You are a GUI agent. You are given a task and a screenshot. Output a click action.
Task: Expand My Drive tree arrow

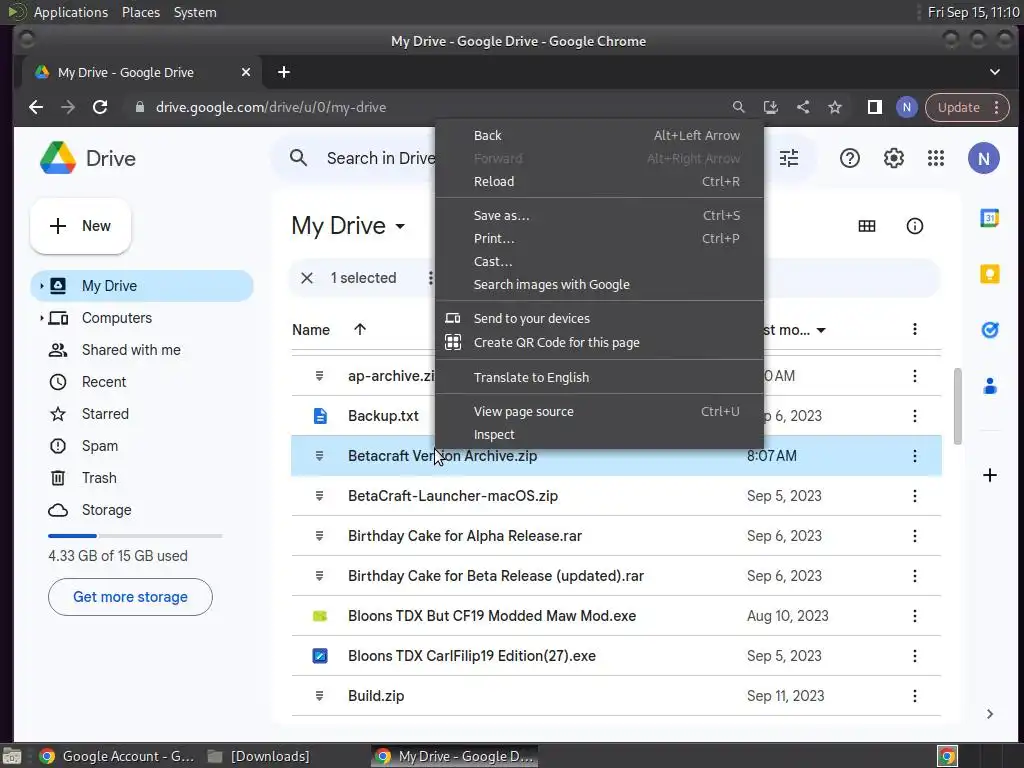(41, 286)
